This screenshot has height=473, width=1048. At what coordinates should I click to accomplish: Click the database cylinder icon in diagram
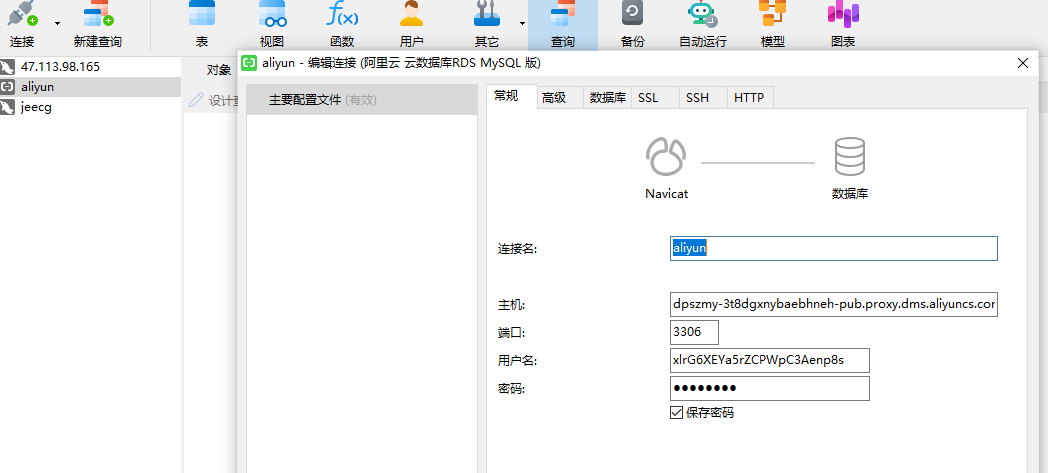[x=849, y=156]
